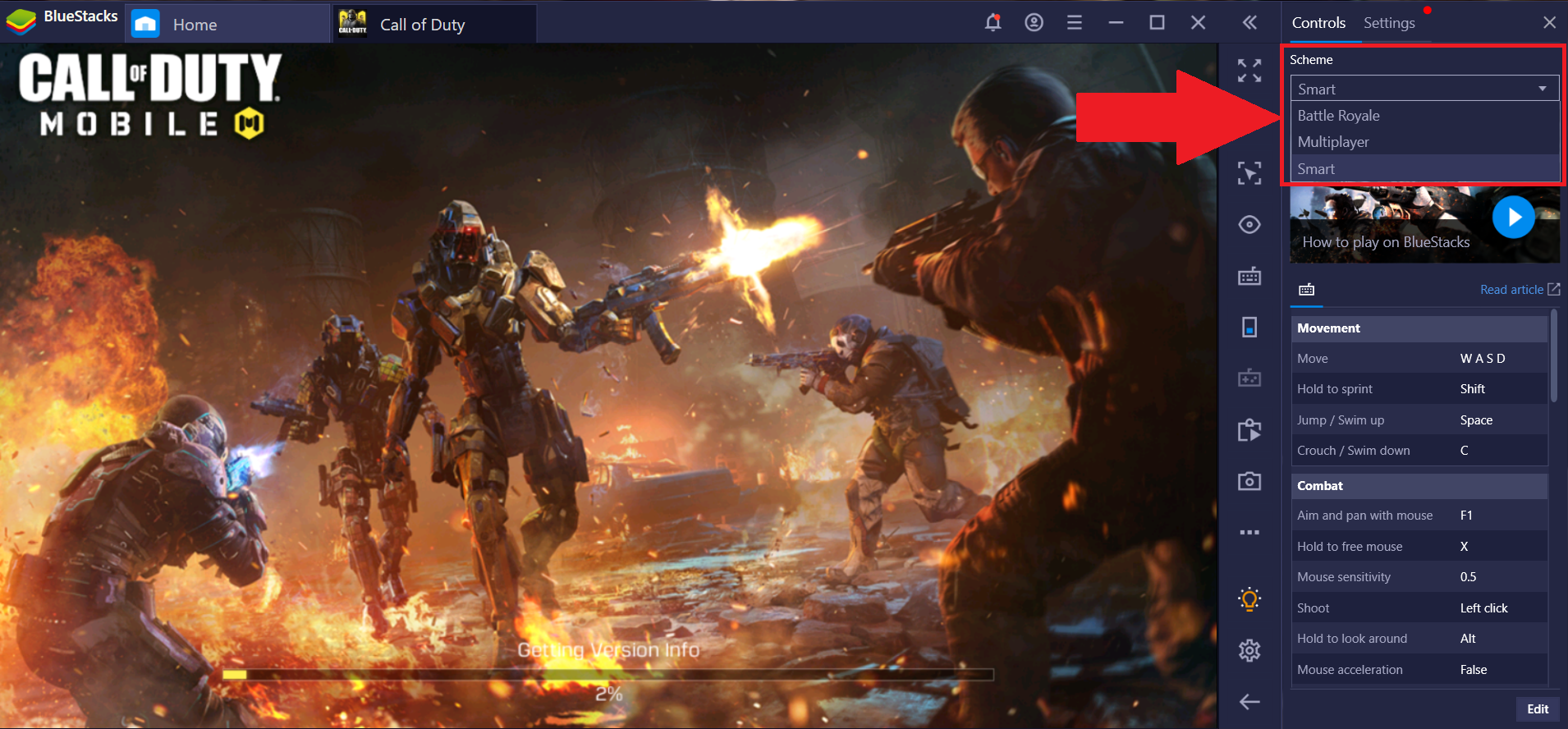Expand the Scheme dropdown arrow
The width and height of the screenshot is (1568, 729).
(1543, 89)
